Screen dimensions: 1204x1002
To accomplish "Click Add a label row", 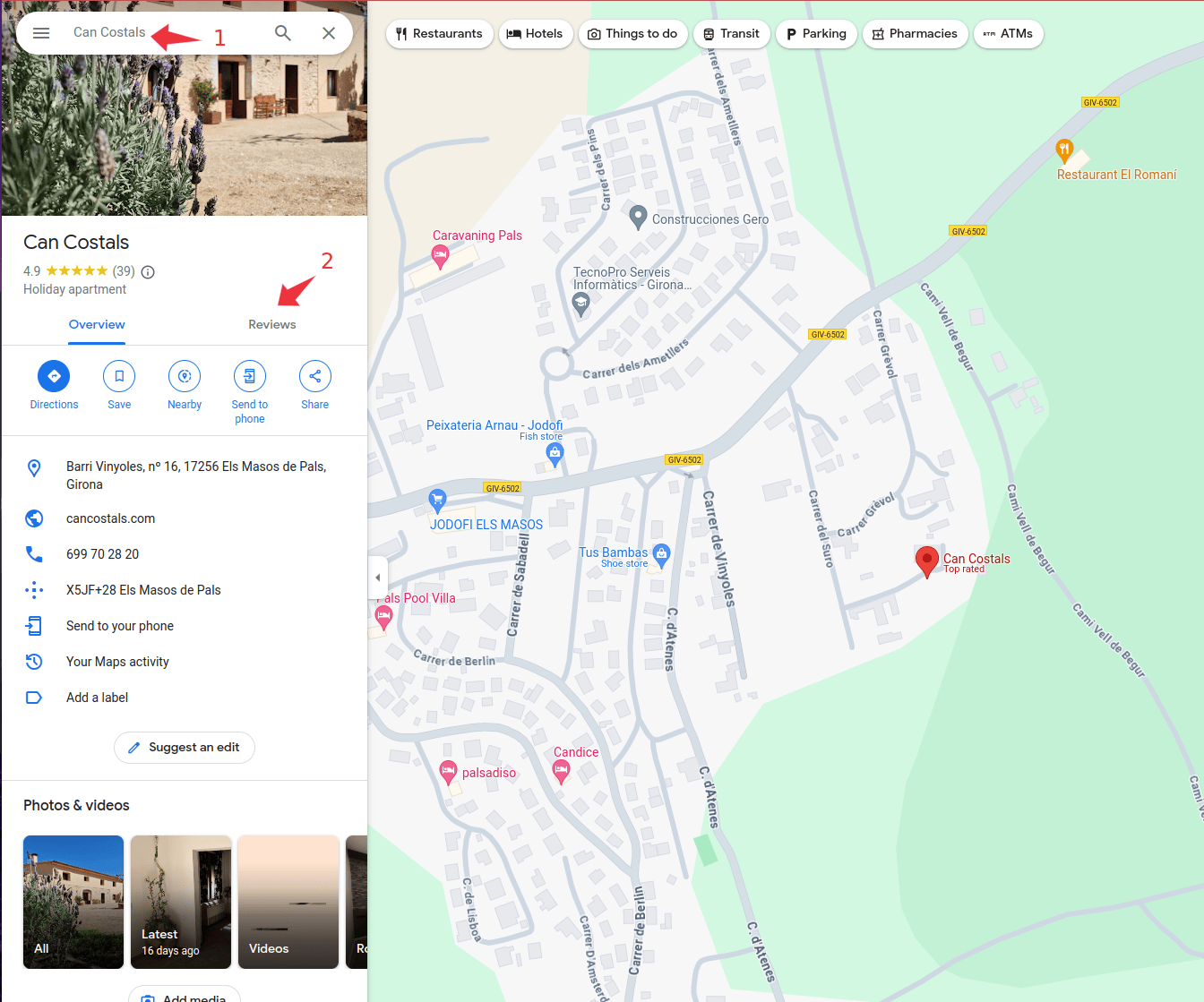I will (185, 698).
